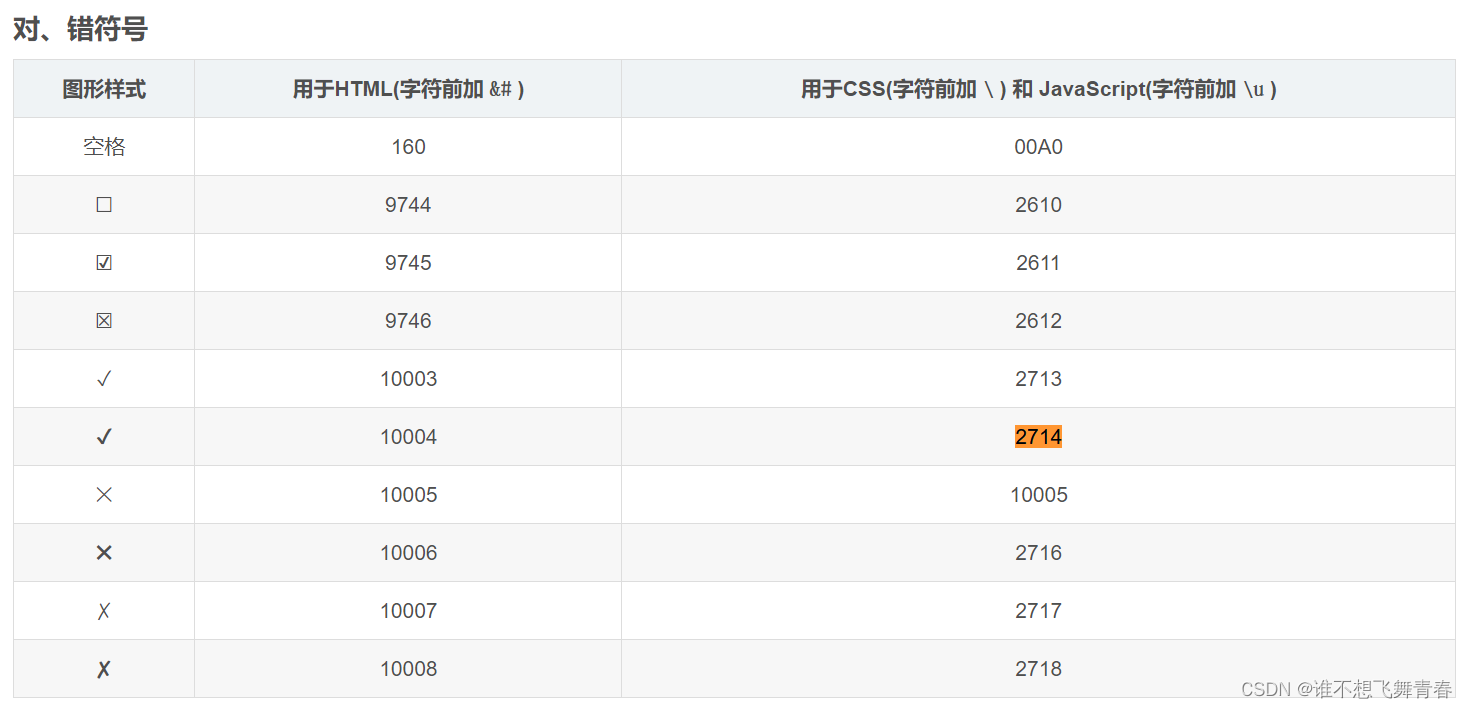This screenshot has width=1468, height=708.
Task: Click the CSS code 00A0
Action: coord(1038,147)
